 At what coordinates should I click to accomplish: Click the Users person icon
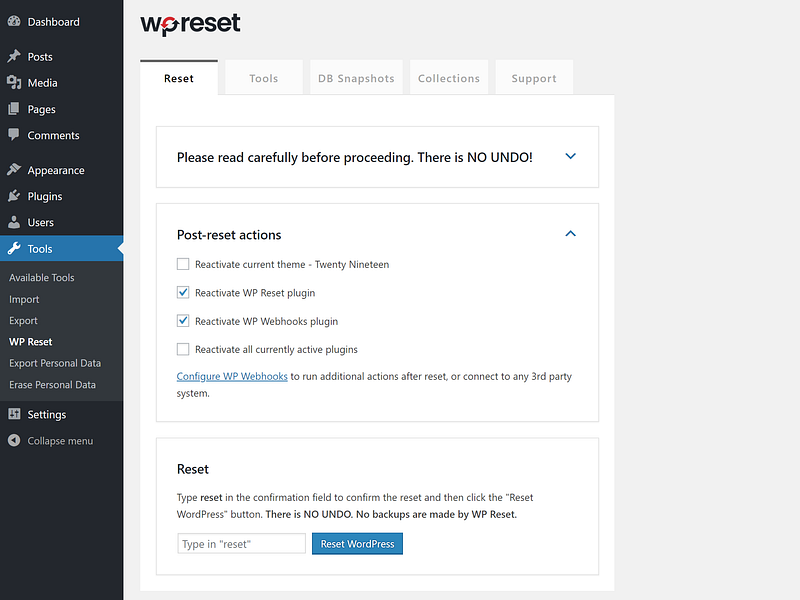click(x=14, y=222)
